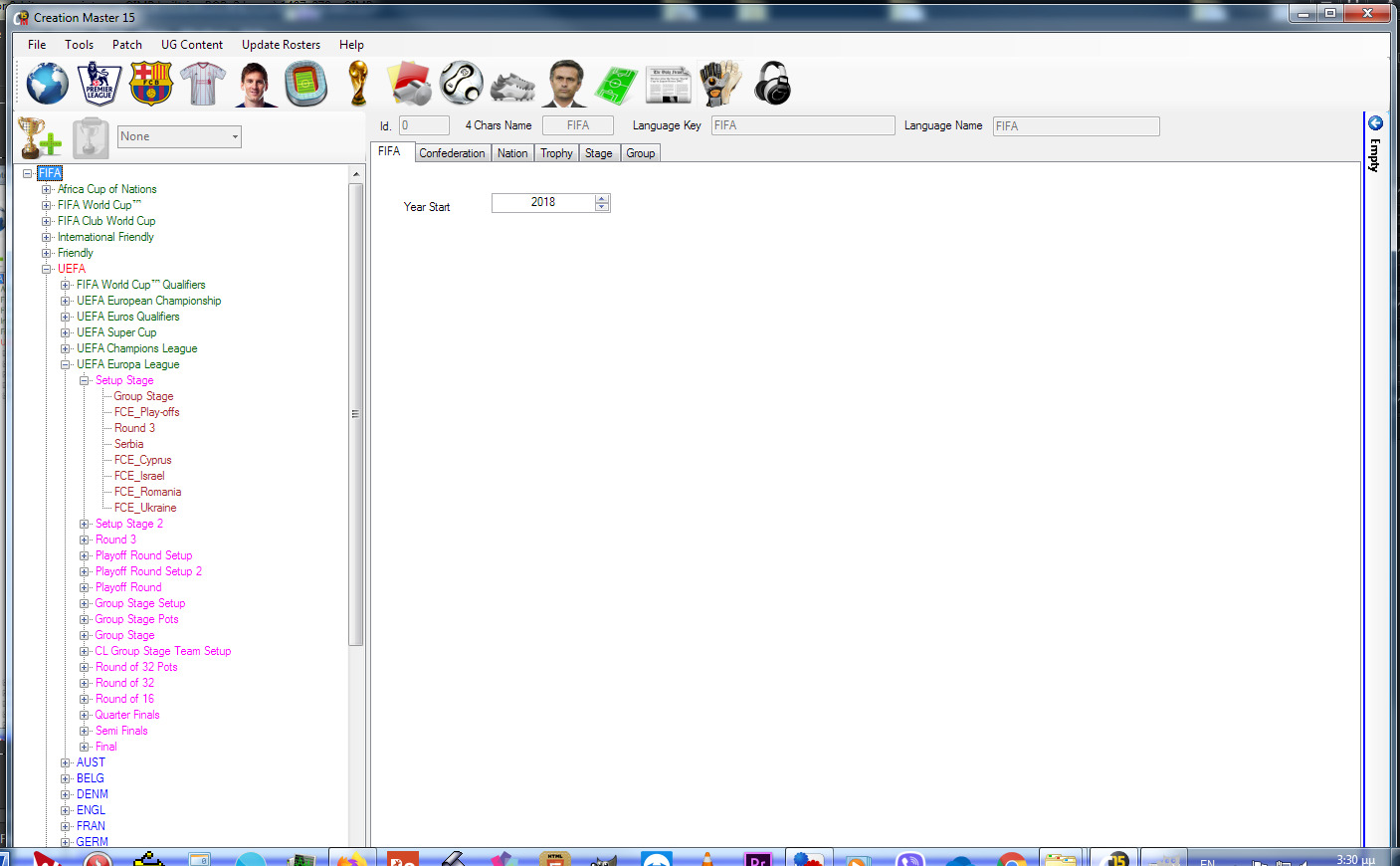Increase Year Start with up arrow
The width and height of the screenshot is (1400, 866).
(602, 198)
